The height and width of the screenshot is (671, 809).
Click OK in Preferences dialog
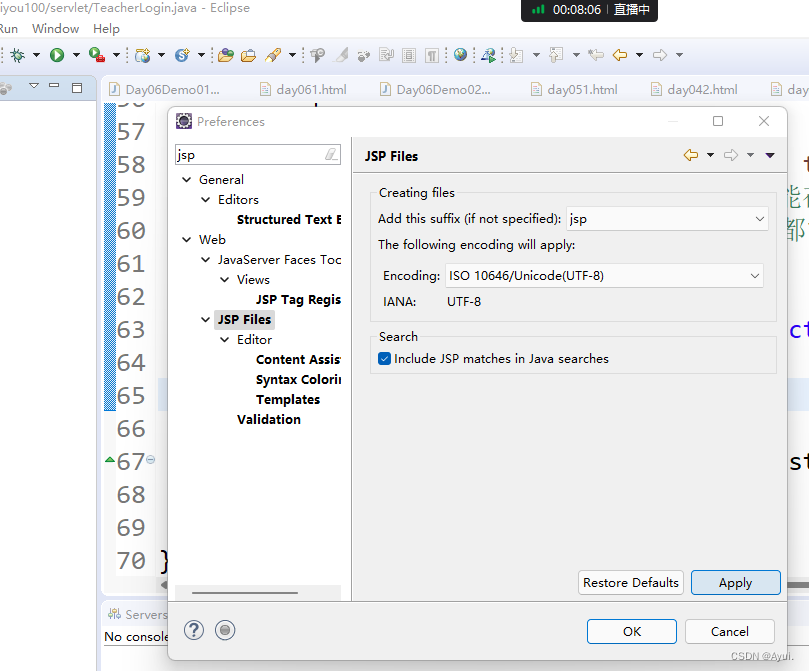pyautogui.click(x=632, y=632)
